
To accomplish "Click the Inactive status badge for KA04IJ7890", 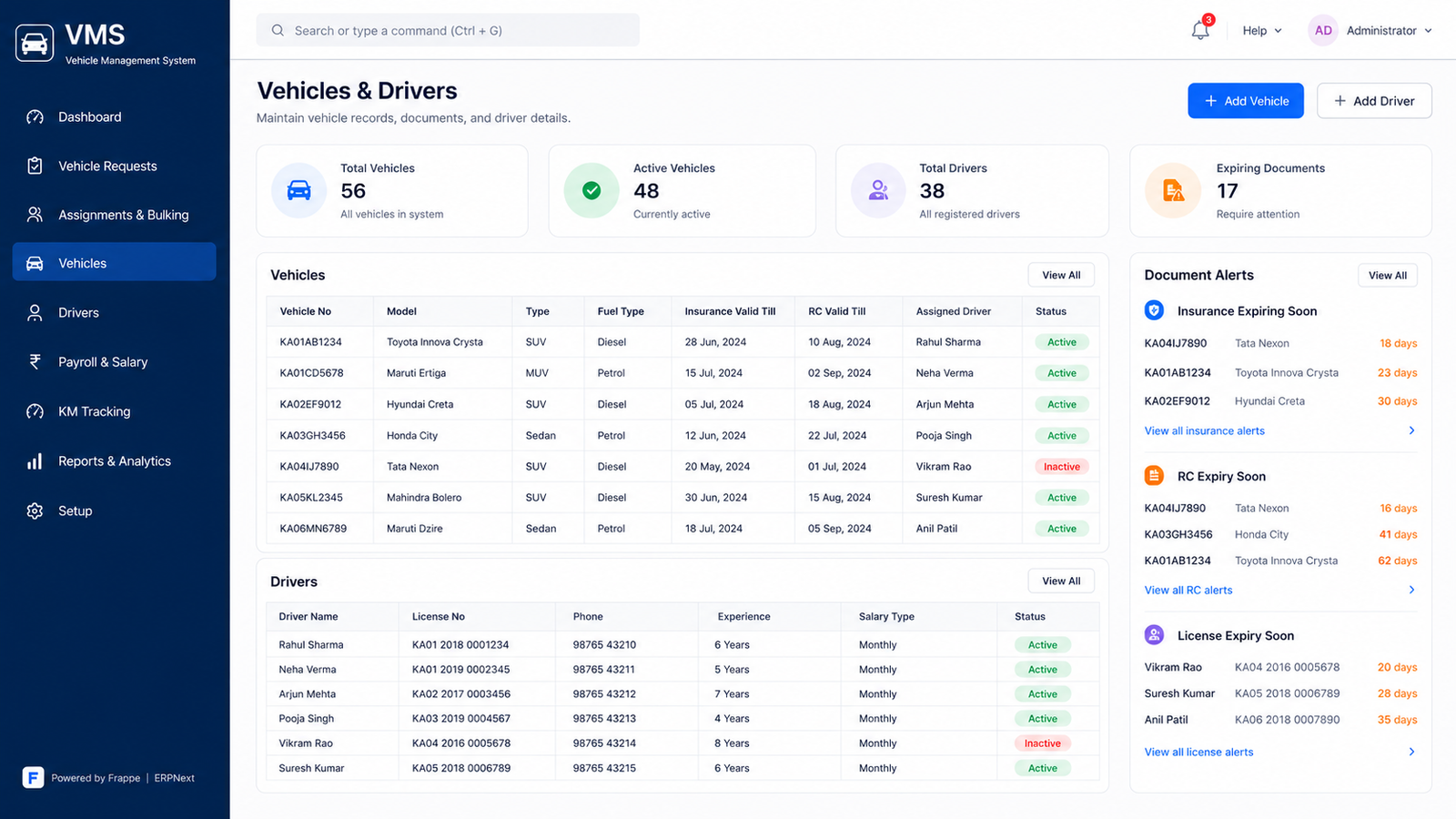I will coord(1061,466).
